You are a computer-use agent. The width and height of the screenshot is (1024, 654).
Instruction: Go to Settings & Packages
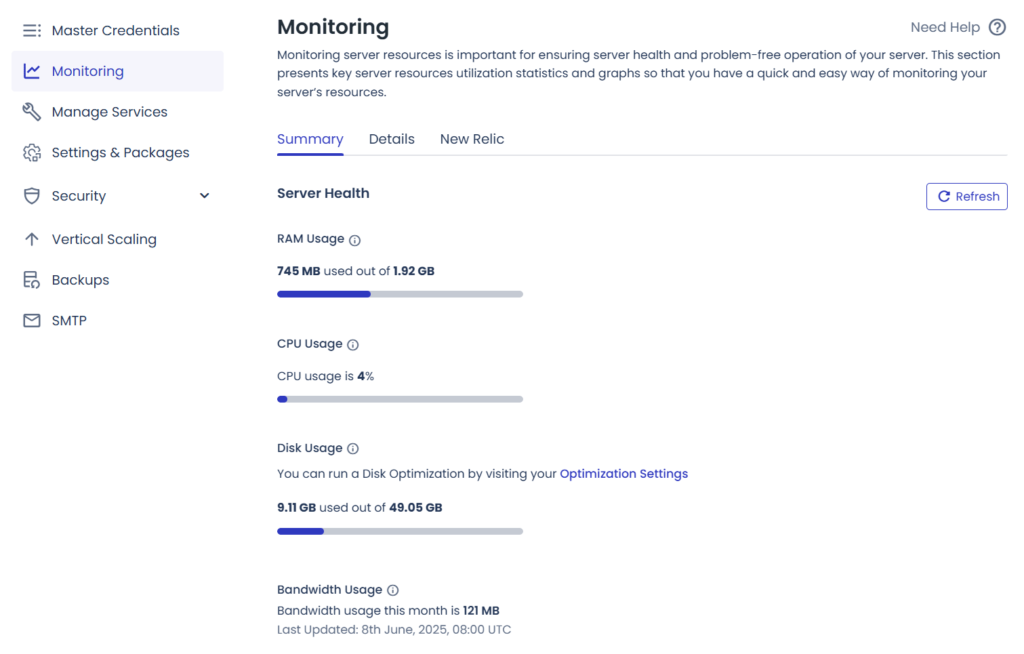click(118, 153)
